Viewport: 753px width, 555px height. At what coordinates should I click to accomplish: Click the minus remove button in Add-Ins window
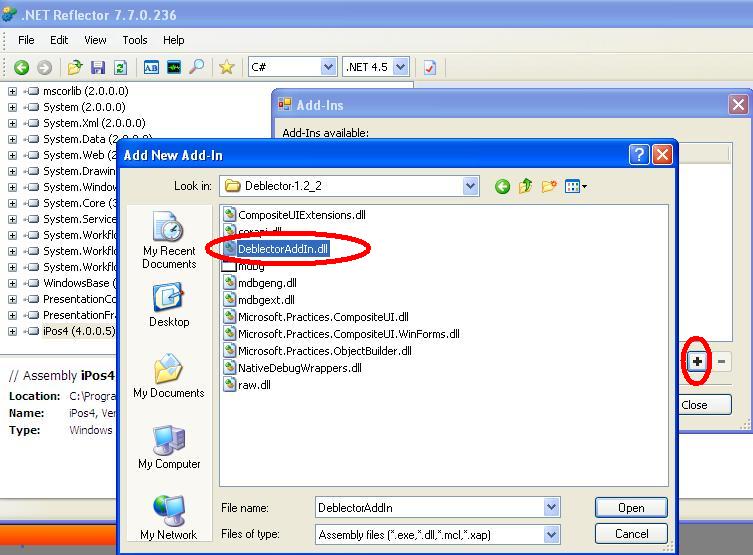(721, 361)
